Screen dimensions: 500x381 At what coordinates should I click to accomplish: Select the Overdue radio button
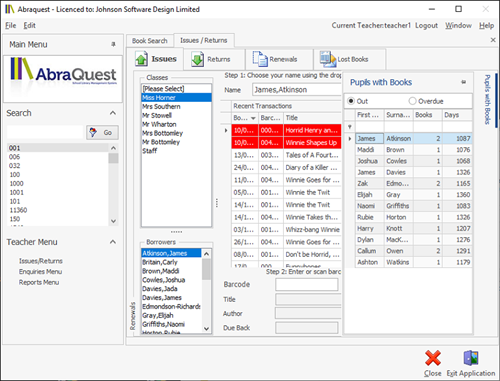coord(412,101)
